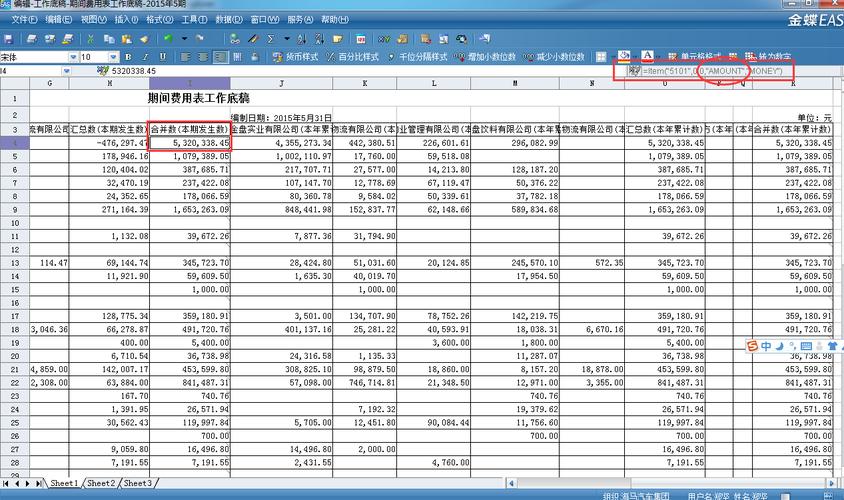Viewport: 844px width, 500px height.
Task: Click the horizontal scrollbar left arrow
Action: click(511, 483)
